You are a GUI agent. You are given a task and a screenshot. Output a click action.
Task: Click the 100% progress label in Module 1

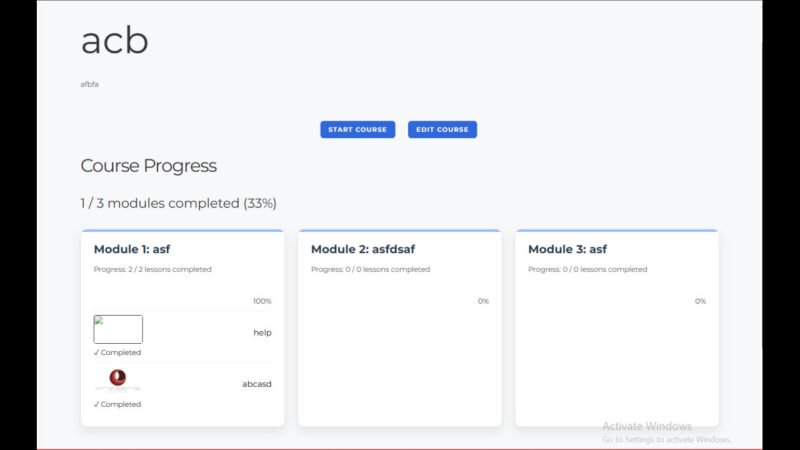point(262,301)
